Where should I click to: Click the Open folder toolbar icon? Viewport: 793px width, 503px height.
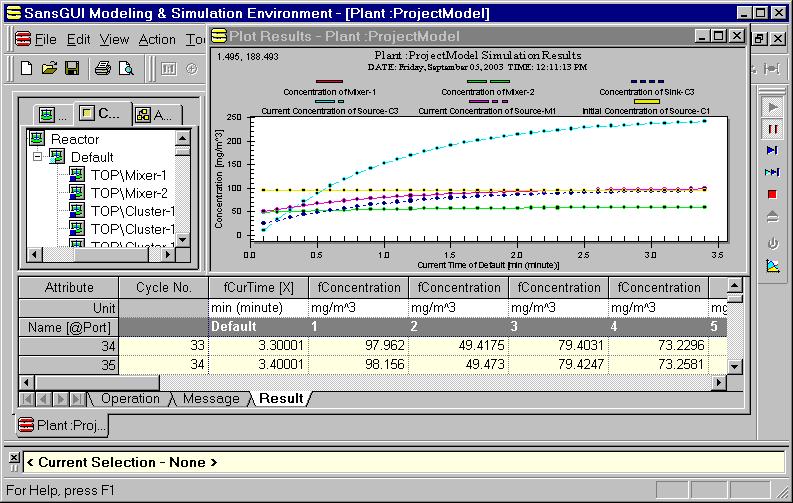(49, 69)
